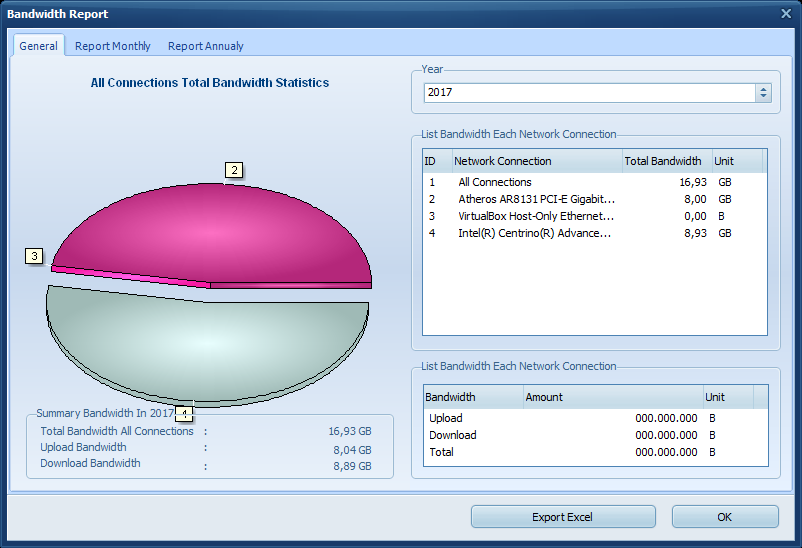
Task: Click the Download Bandwidth summary label
Action: (91, 463)
